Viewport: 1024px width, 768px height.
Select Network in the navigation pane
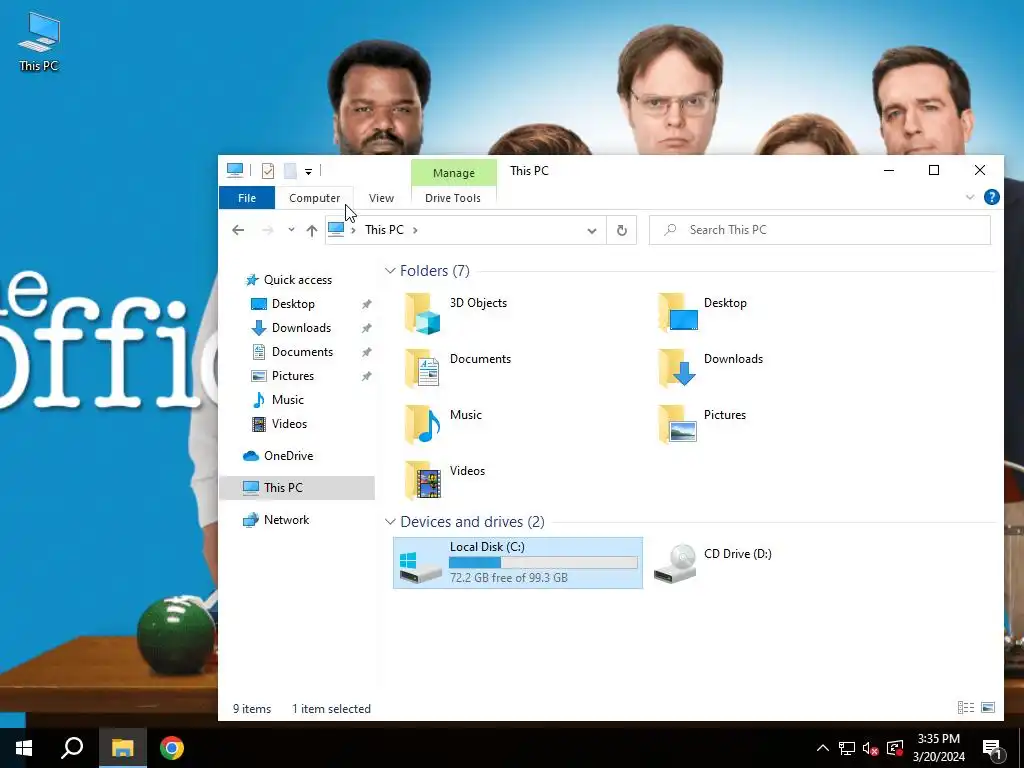pos(286,520)
